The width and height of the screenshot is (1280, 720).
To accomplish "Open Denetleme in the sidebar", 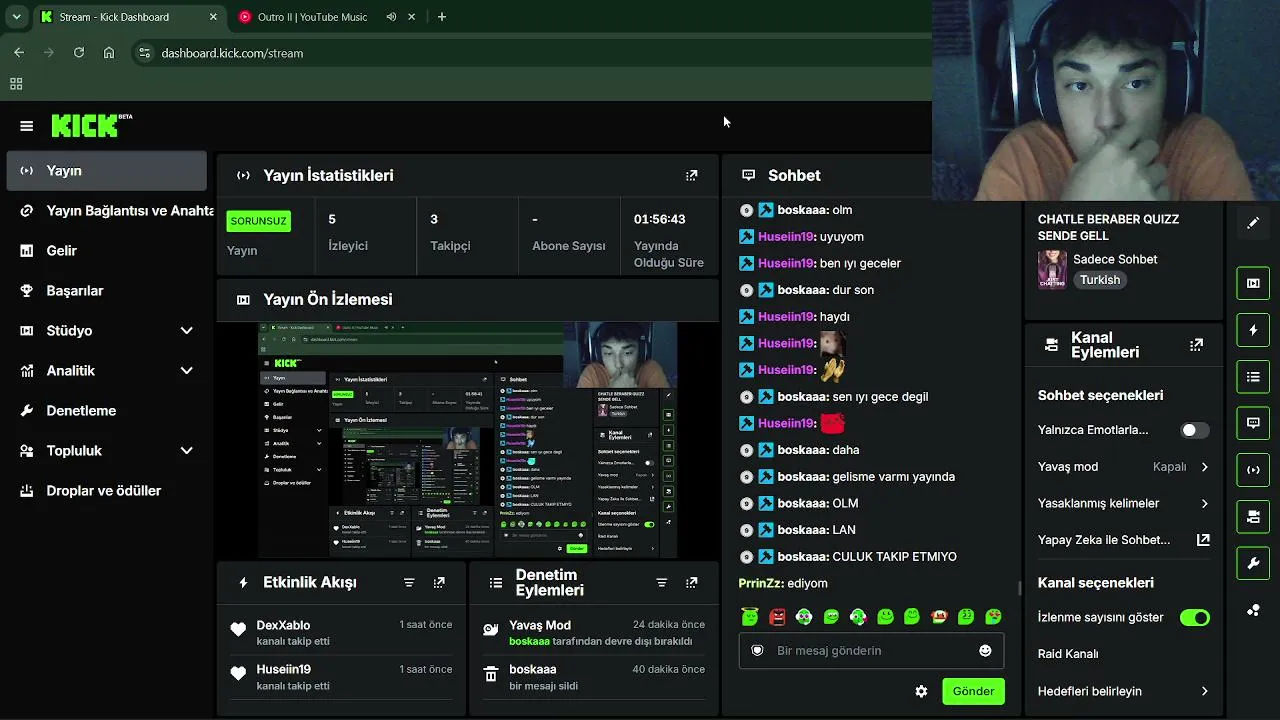I will click(106, 410).
